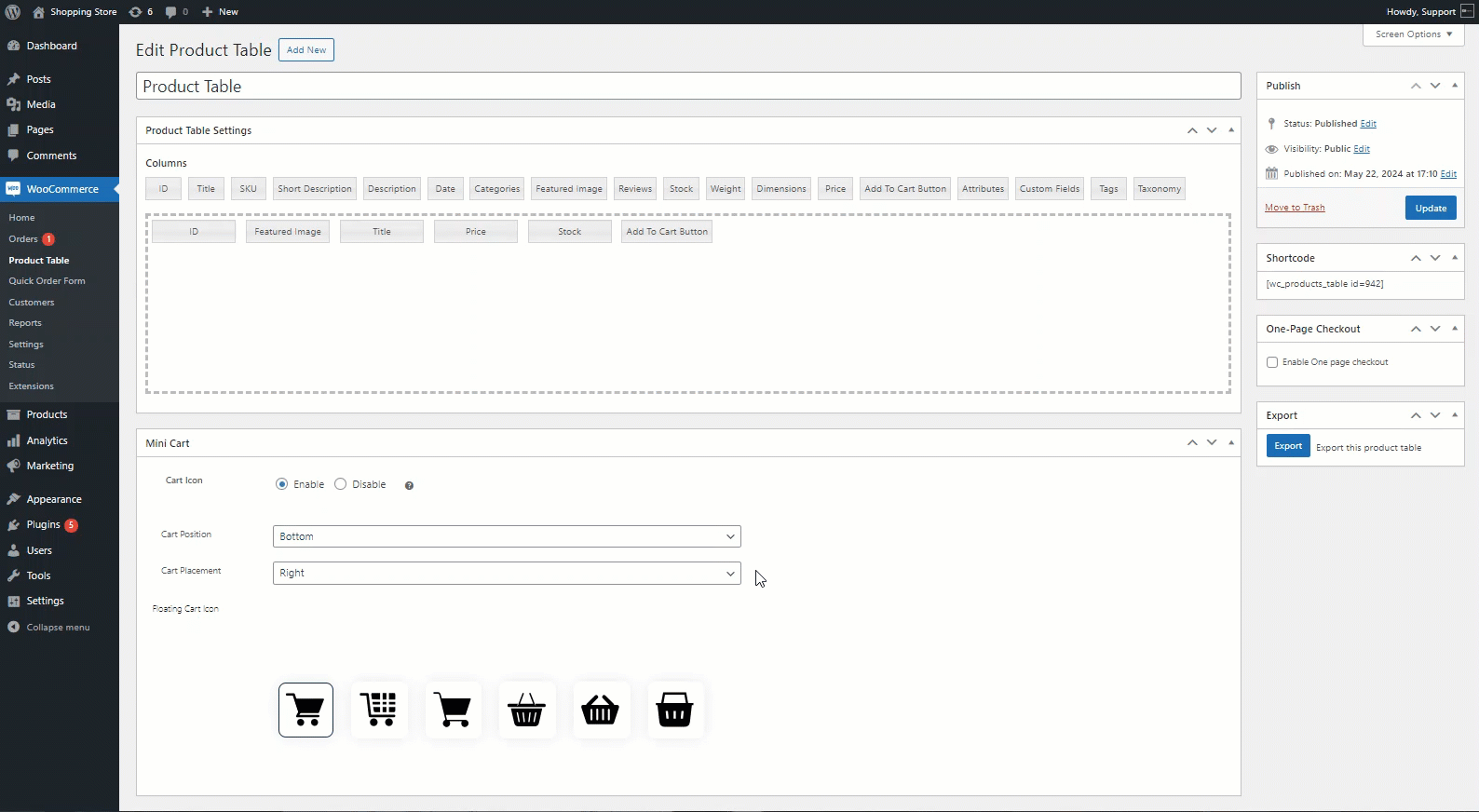Open the comments bubble in admin bar
The width and height of the screenshot is (1479, 812).
coord(176,12)
